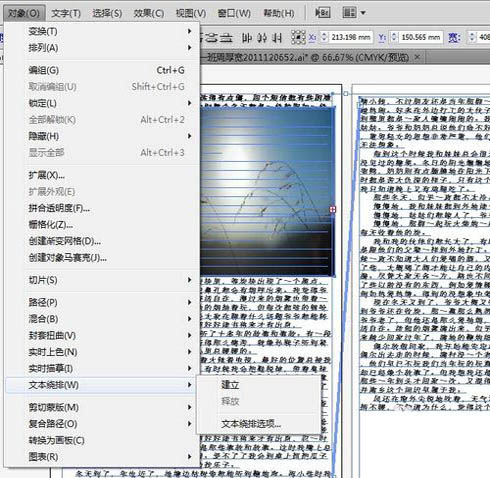Choose 全部解锁(K) menu item
The height and width of the screenshot is (478, 490).
pos(101,120)
